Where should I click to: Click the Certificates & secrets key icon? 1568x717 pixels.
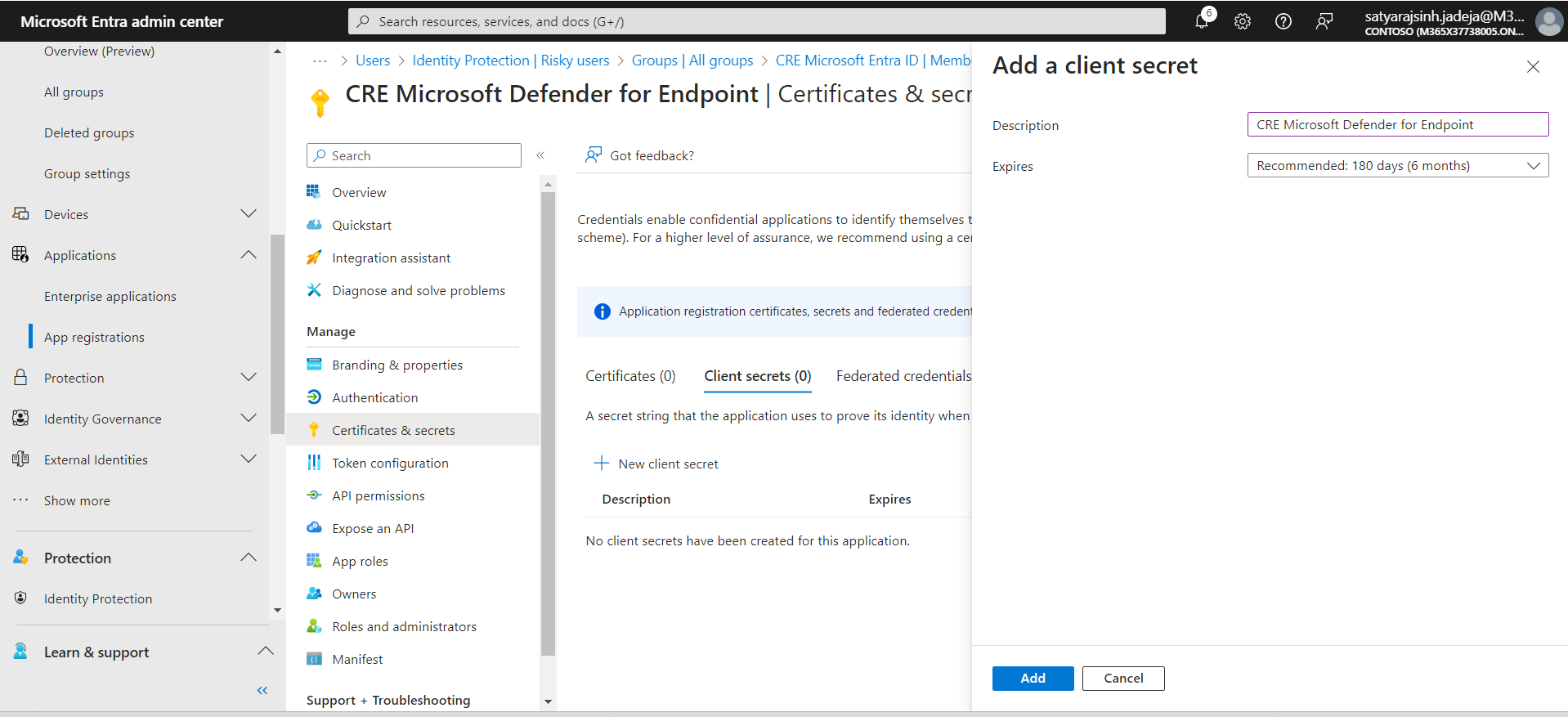pyautogui.click(x=314, y=430)
